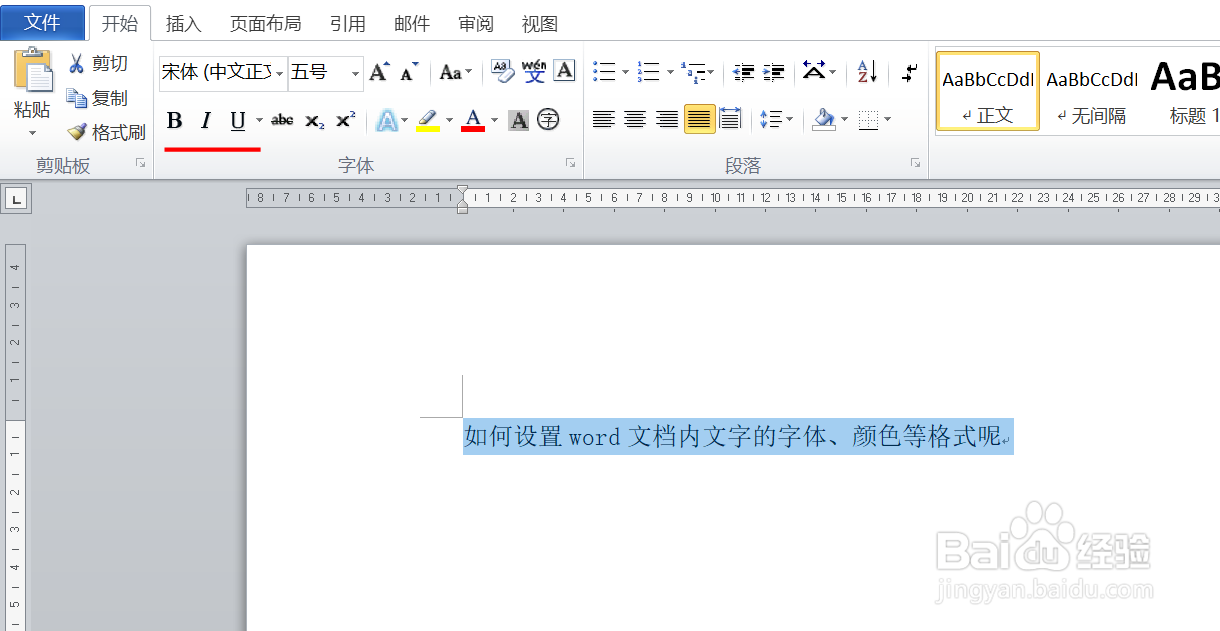Switch to the 审阅 (Review) tab

(x=476, y=23)
